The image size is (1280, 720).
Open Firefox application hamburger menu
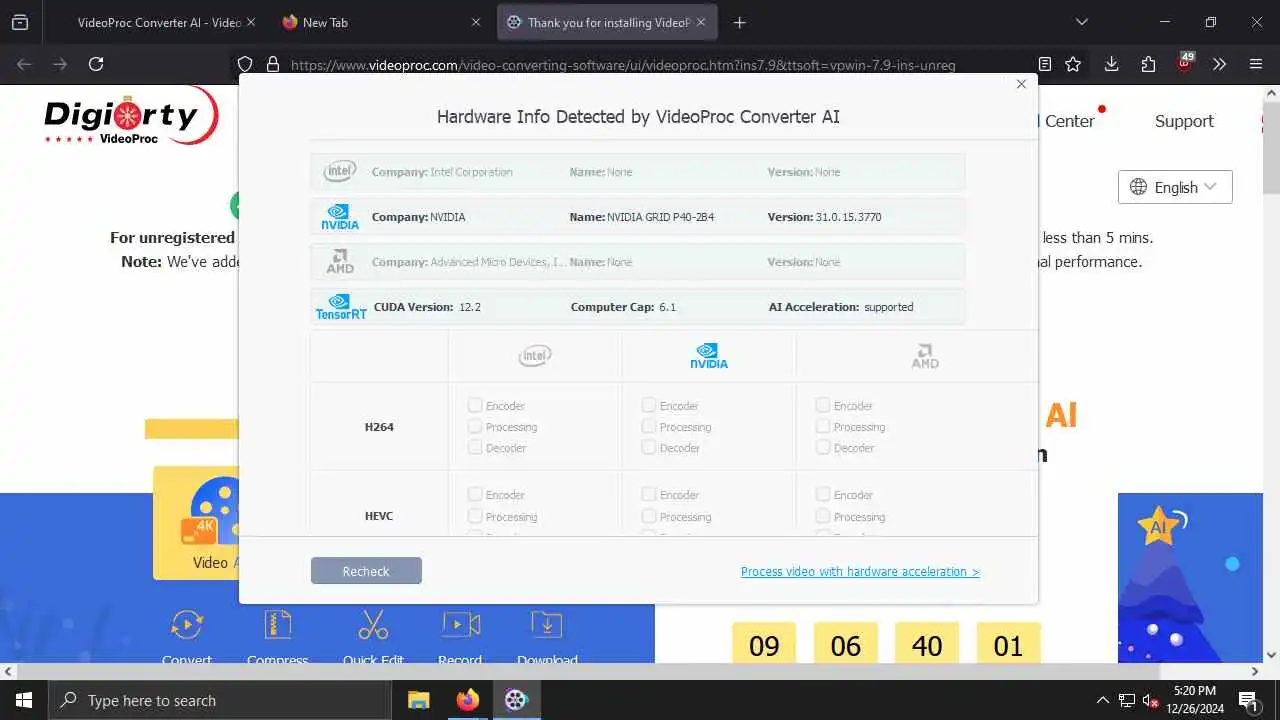coord(1256,64)
